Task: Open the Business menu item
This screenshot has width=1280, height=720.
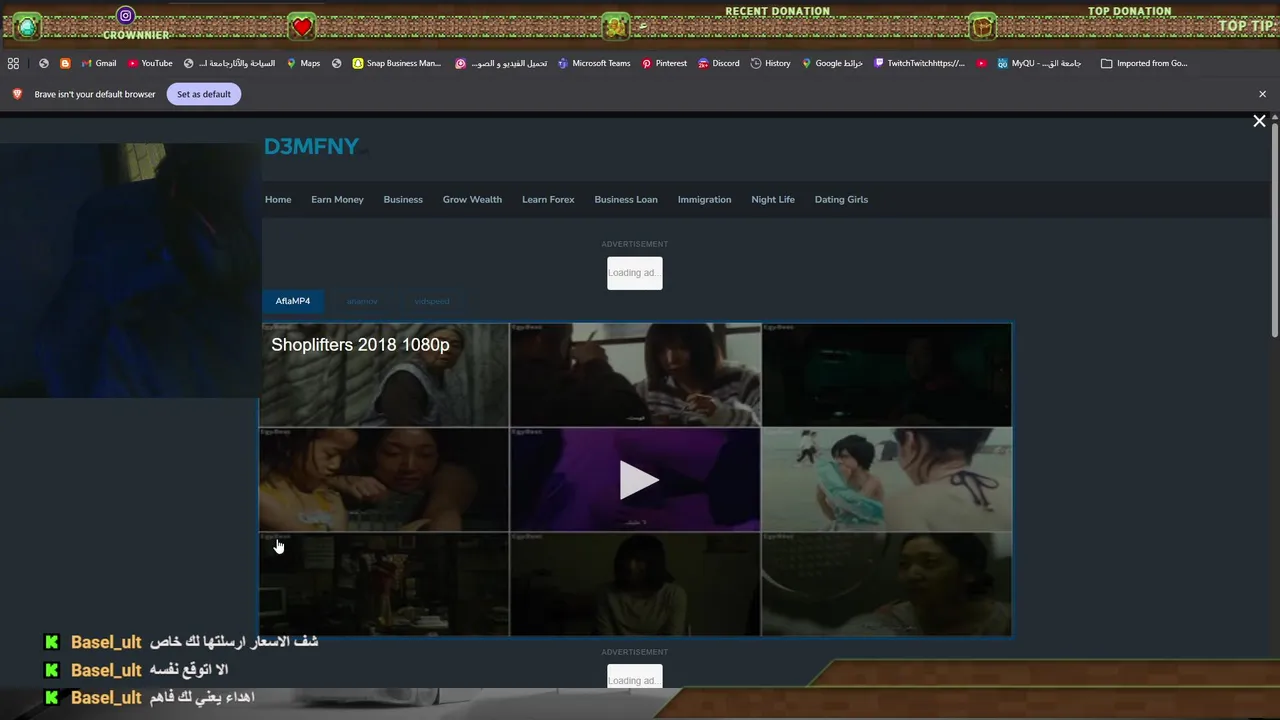Action: (x=403, y=199)
